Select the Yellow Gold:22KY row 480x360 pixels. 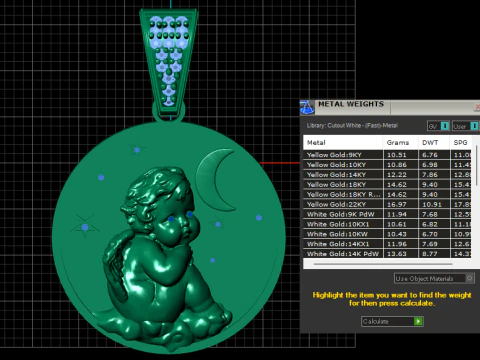coord(387,204)
